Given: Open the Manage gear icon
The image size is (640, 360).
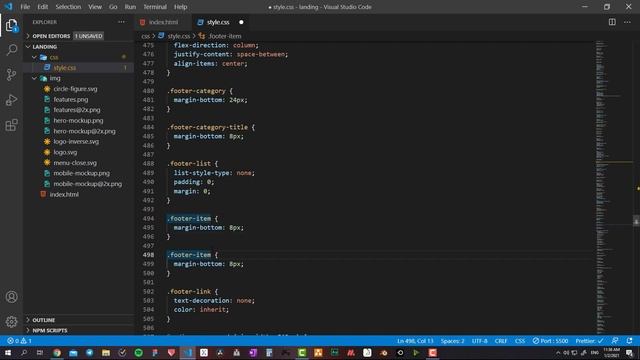Looking at the screenshot, I should pos(11,322).
